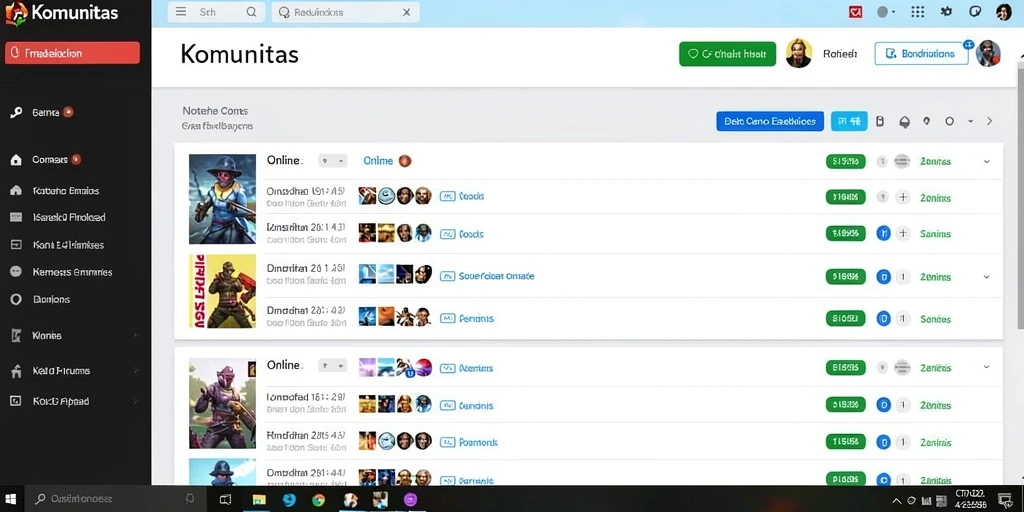Toggle the blue circle in third list row
Image resolution: width=1024 pixels, height=512 pixels.
[x=883, y=232]
